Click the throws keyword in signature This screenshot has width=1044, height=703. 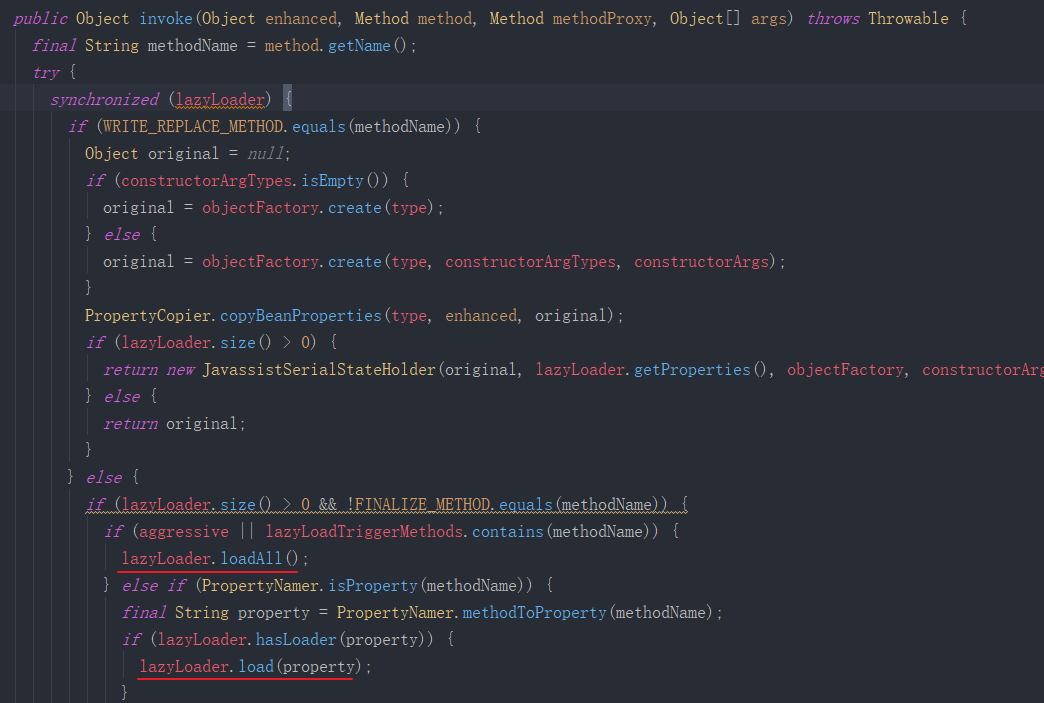tap(832, 19)
